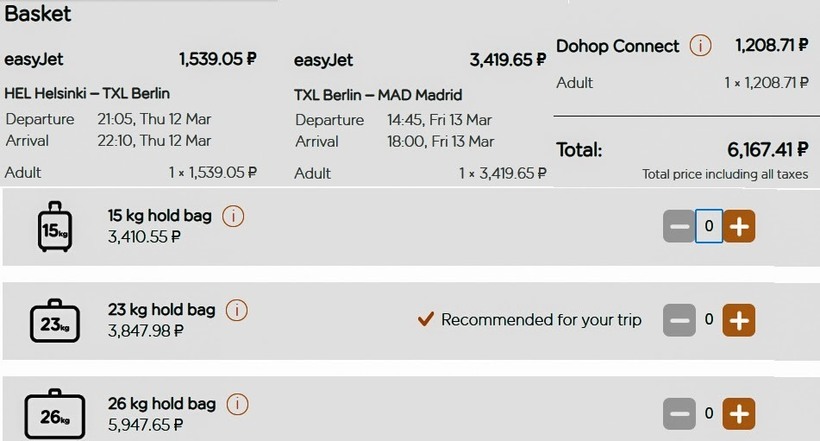This screenshot has width=820, height=441.
Task: Show info for 23 kg hold bag
Action: (236, 310)
